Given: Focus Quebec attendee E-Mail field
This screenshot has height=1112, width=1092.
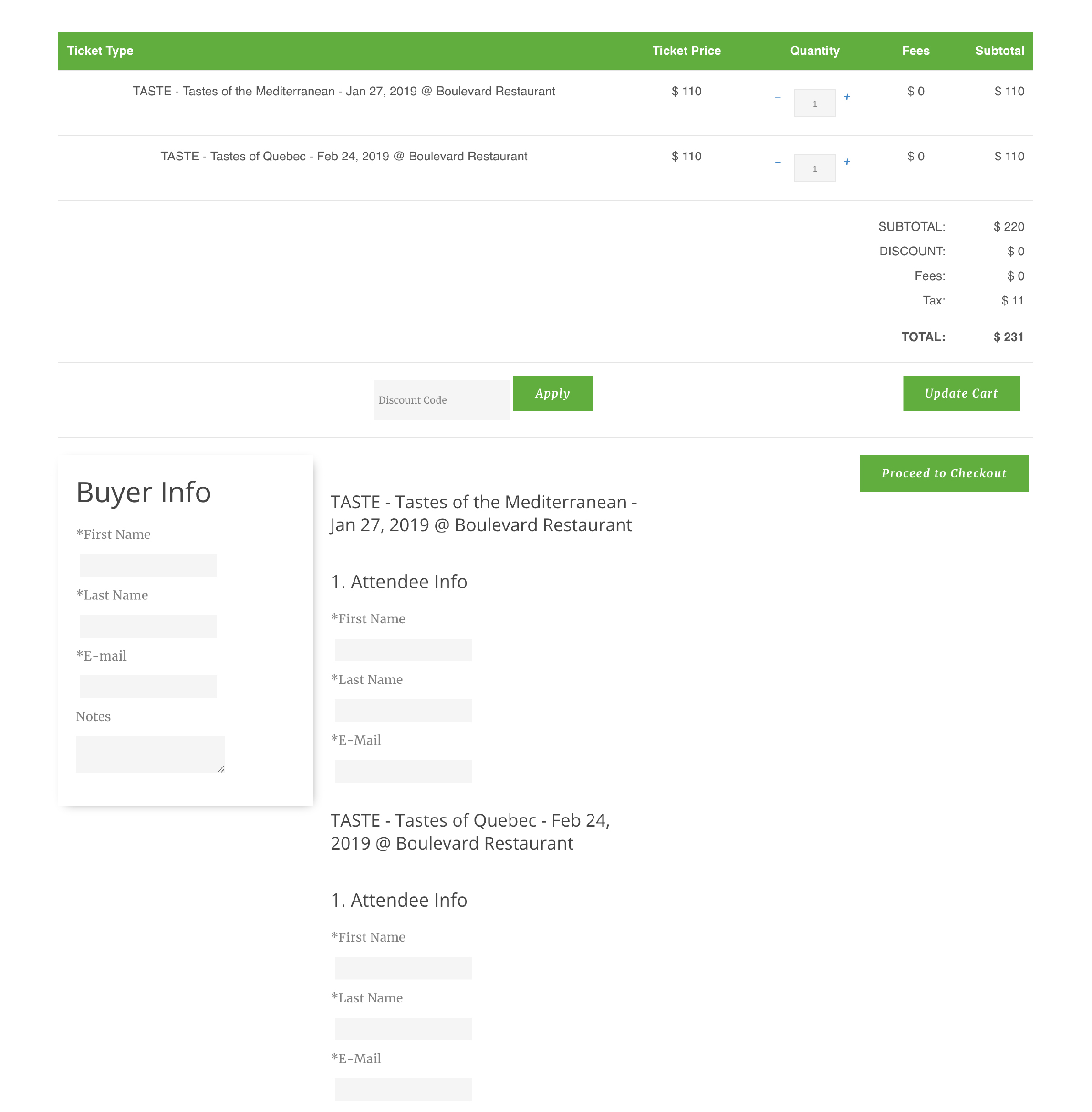Looking at the screenshot, I should coord(403,1089).
